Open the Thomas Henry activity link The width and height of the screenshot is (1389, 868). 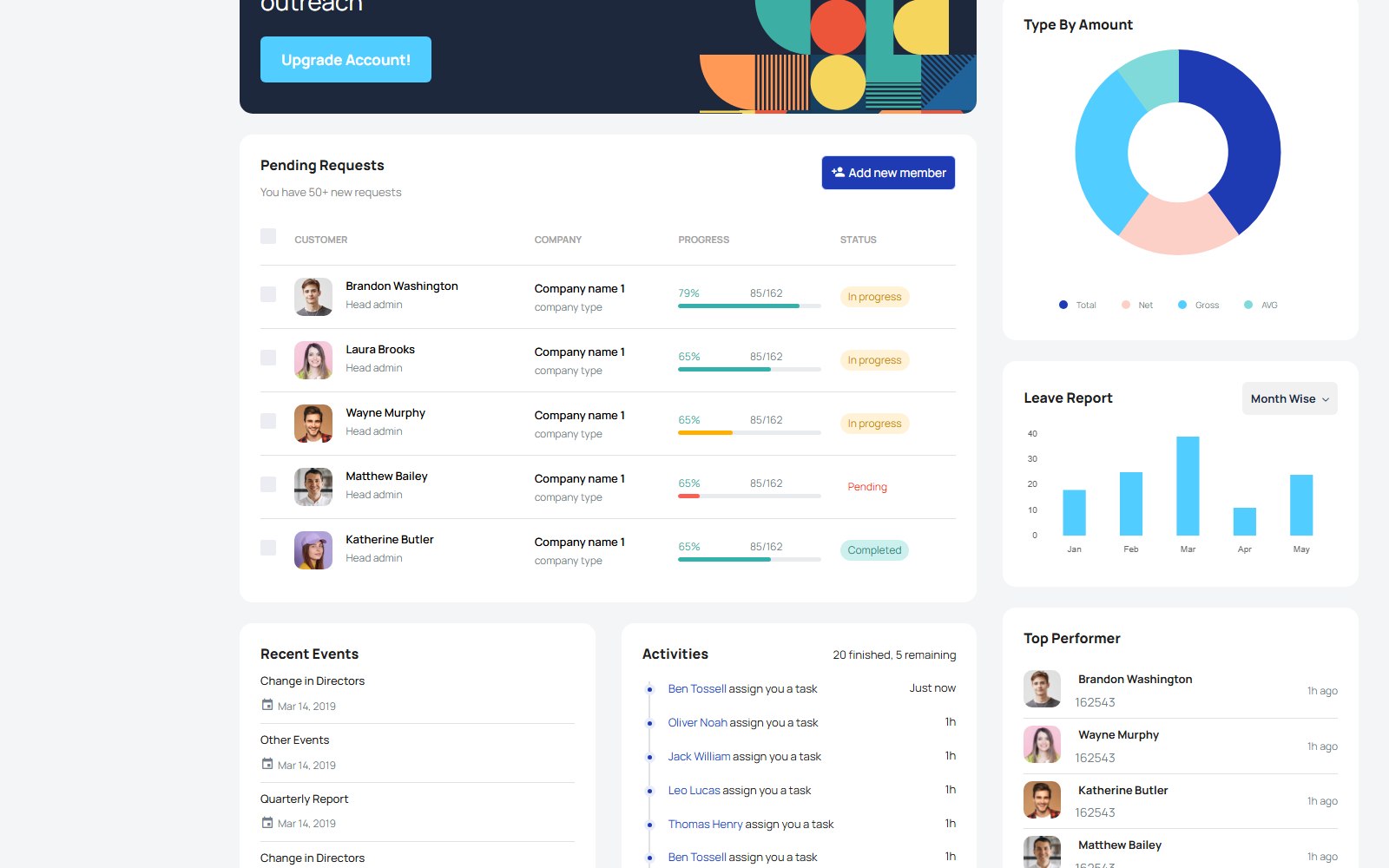click(x=705, y=824)
